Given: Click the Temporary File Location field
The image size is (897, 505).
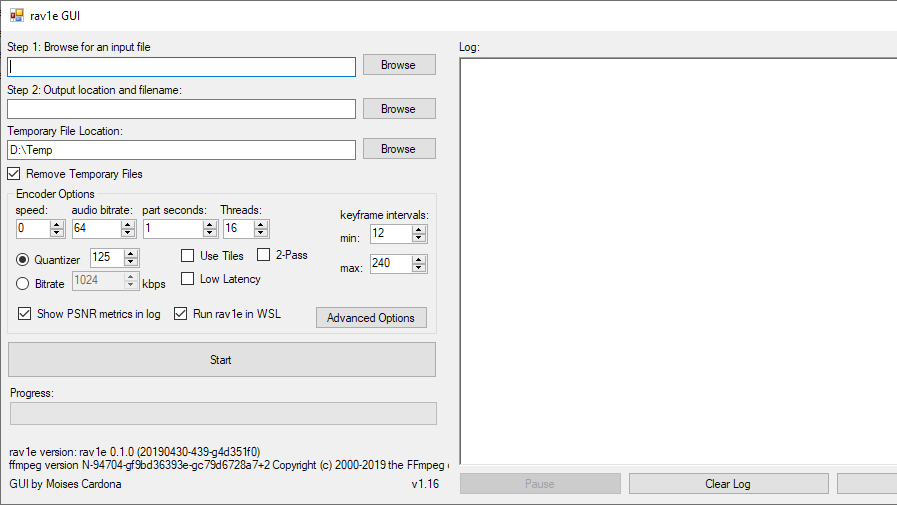Looking at the screenshot, I should point(181,150).
